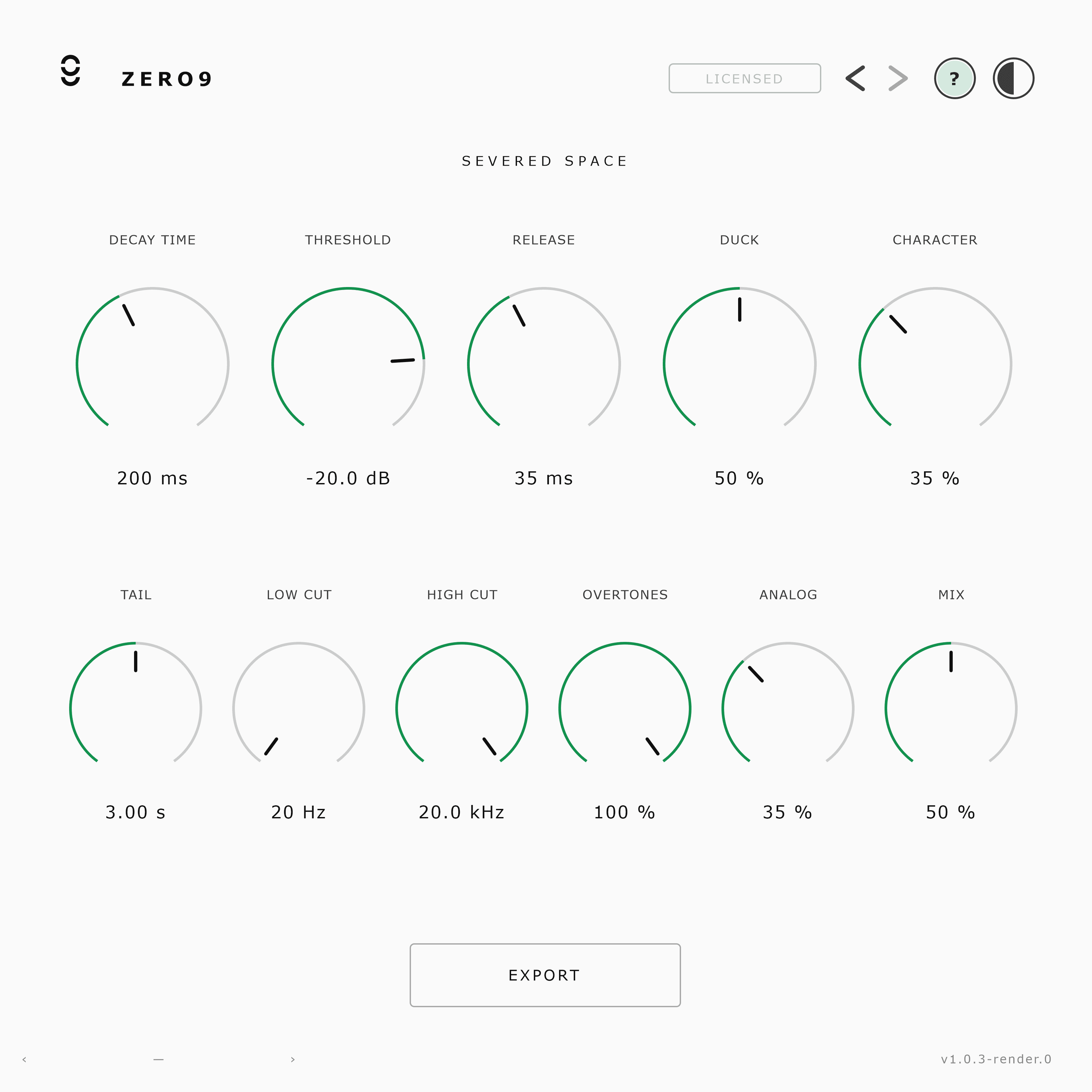Click the MIX label
The image size is (1092, 1092).
(x=951, y=595)
